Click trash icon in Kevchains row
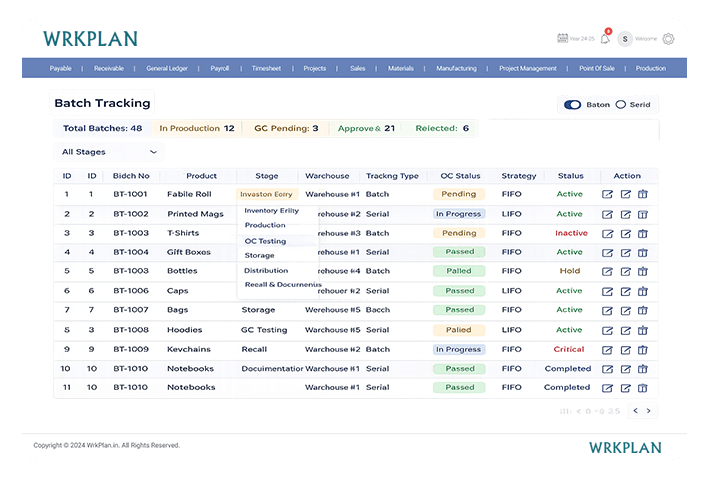708x477 pixels. [643, 350]
